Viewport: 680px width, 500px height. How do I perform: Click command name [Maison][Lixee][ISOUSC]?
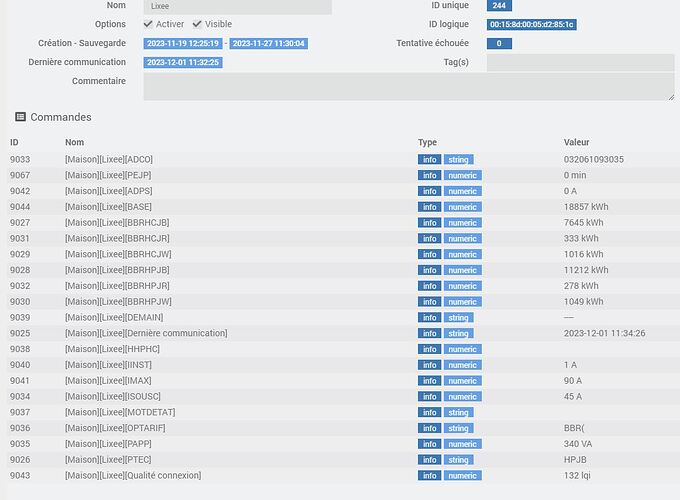tap(113, 396)
